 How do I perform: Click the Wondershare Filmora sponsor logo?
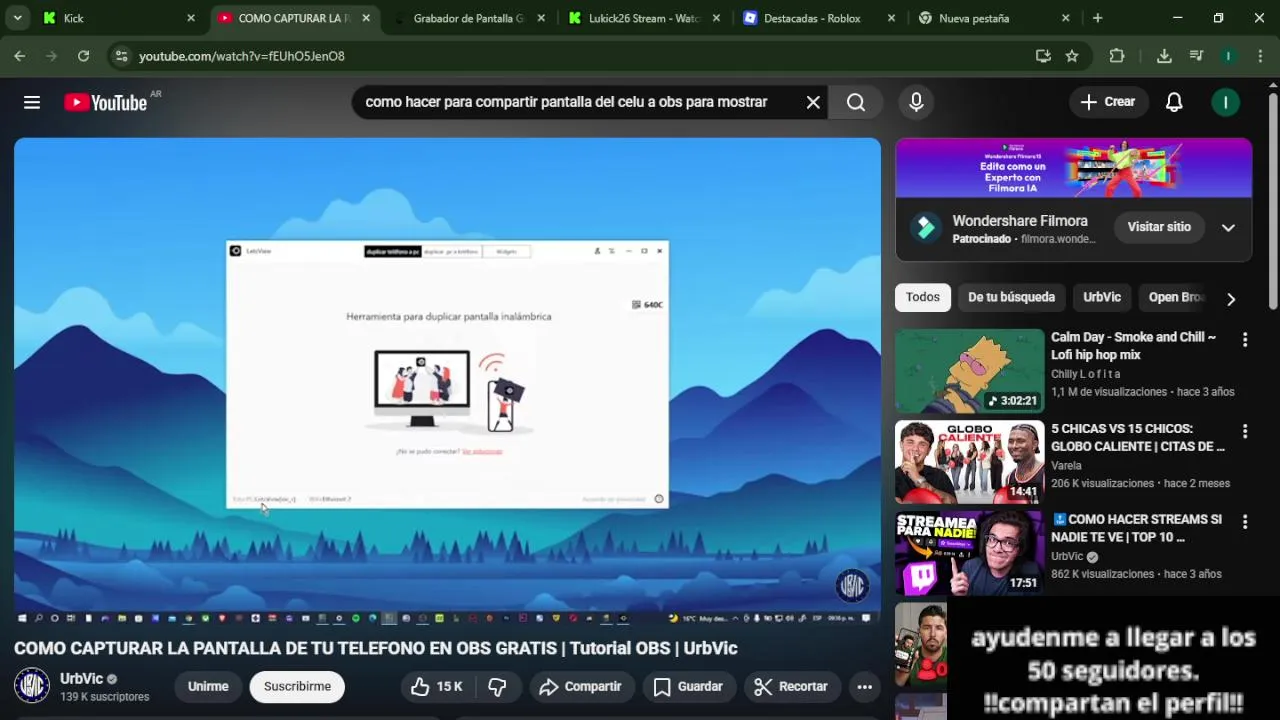click(926, 227)
